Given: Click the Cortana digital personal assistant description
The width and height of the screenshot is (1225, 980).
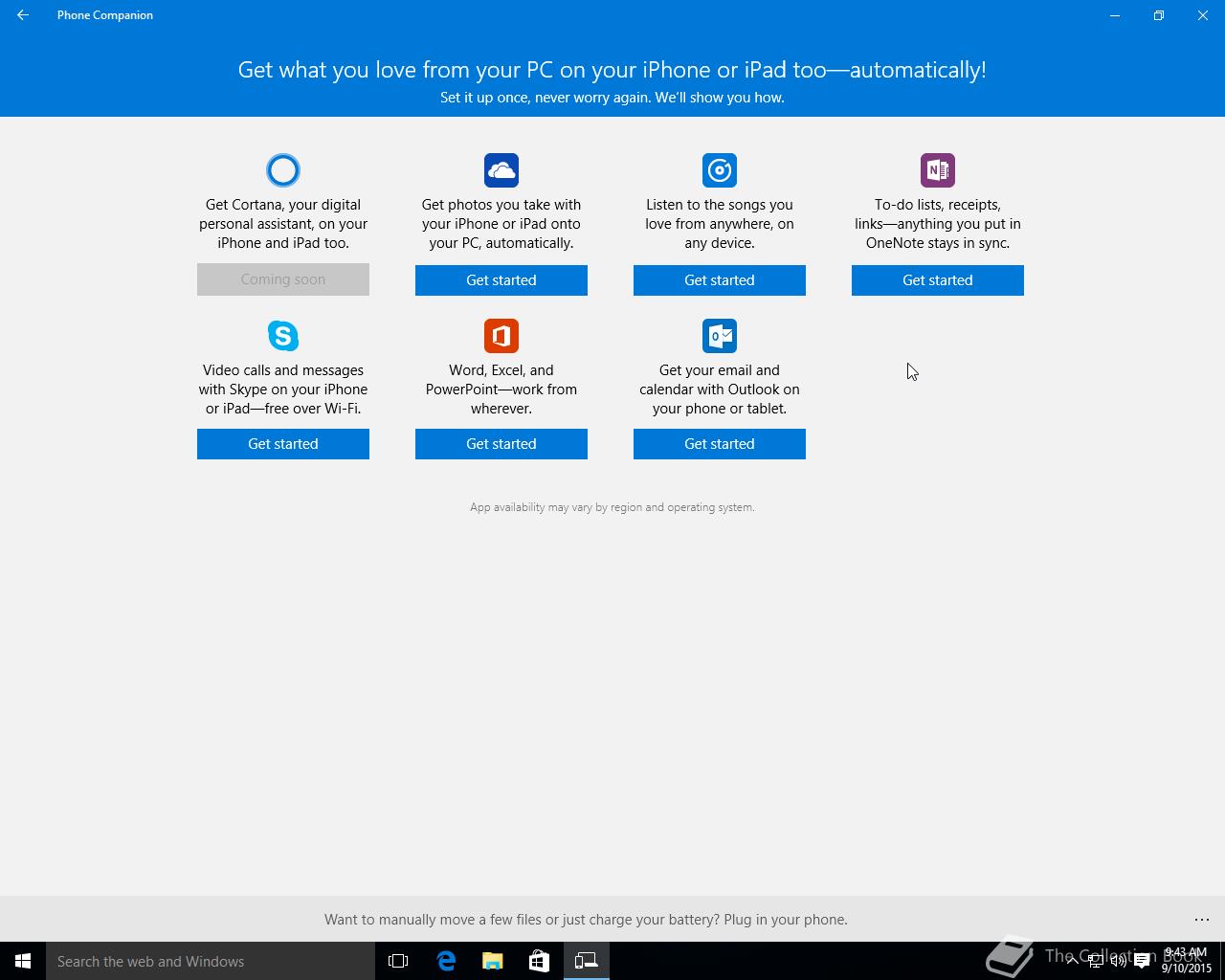Looking at the screenshot, I should pyautogui.click(x=283, y=224).
